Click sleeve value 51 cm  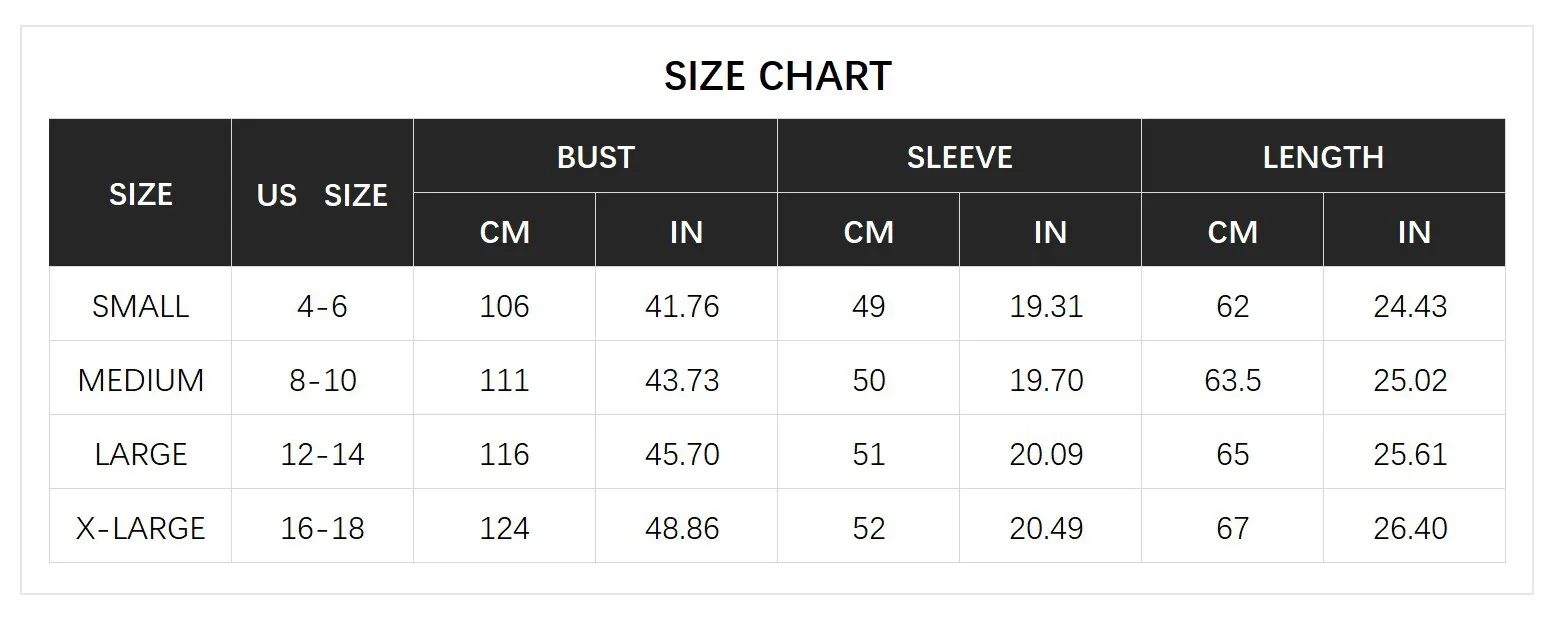pyautogui.click(x=868, y=454)
